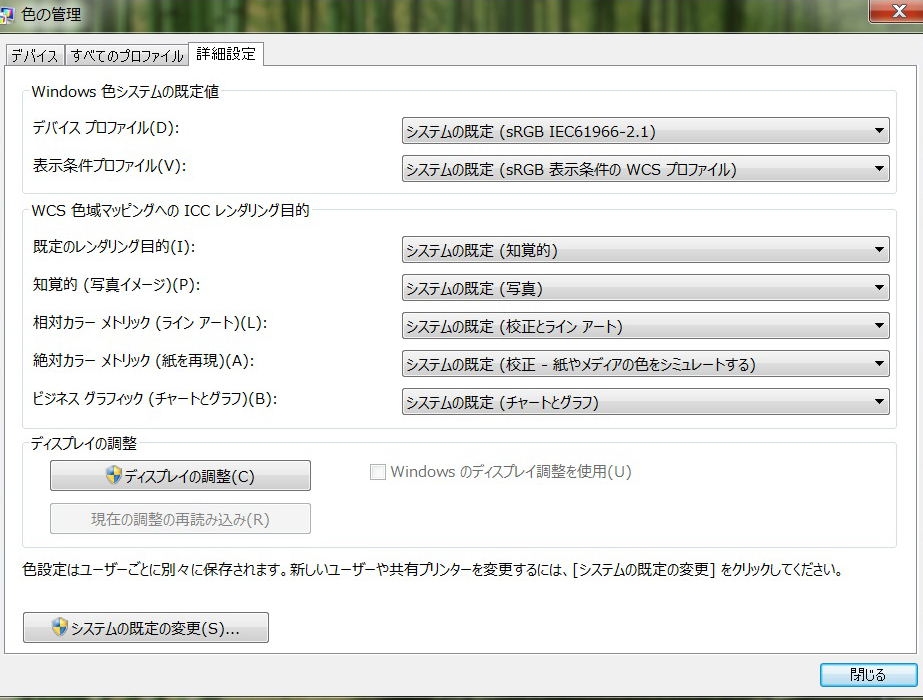The image size is (923, 700).
Task: Click the Windows 色システムの既定値 group heading
Action: click(x=125, y=91)
